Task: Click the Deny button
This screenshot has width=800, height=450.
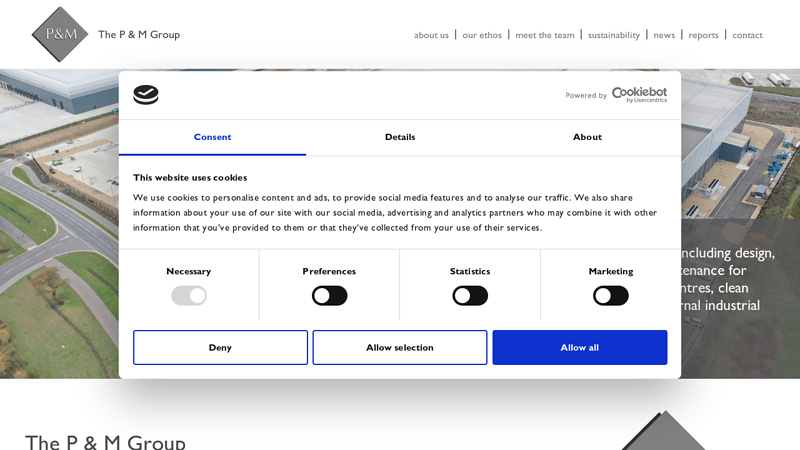Action: (220, 347)
